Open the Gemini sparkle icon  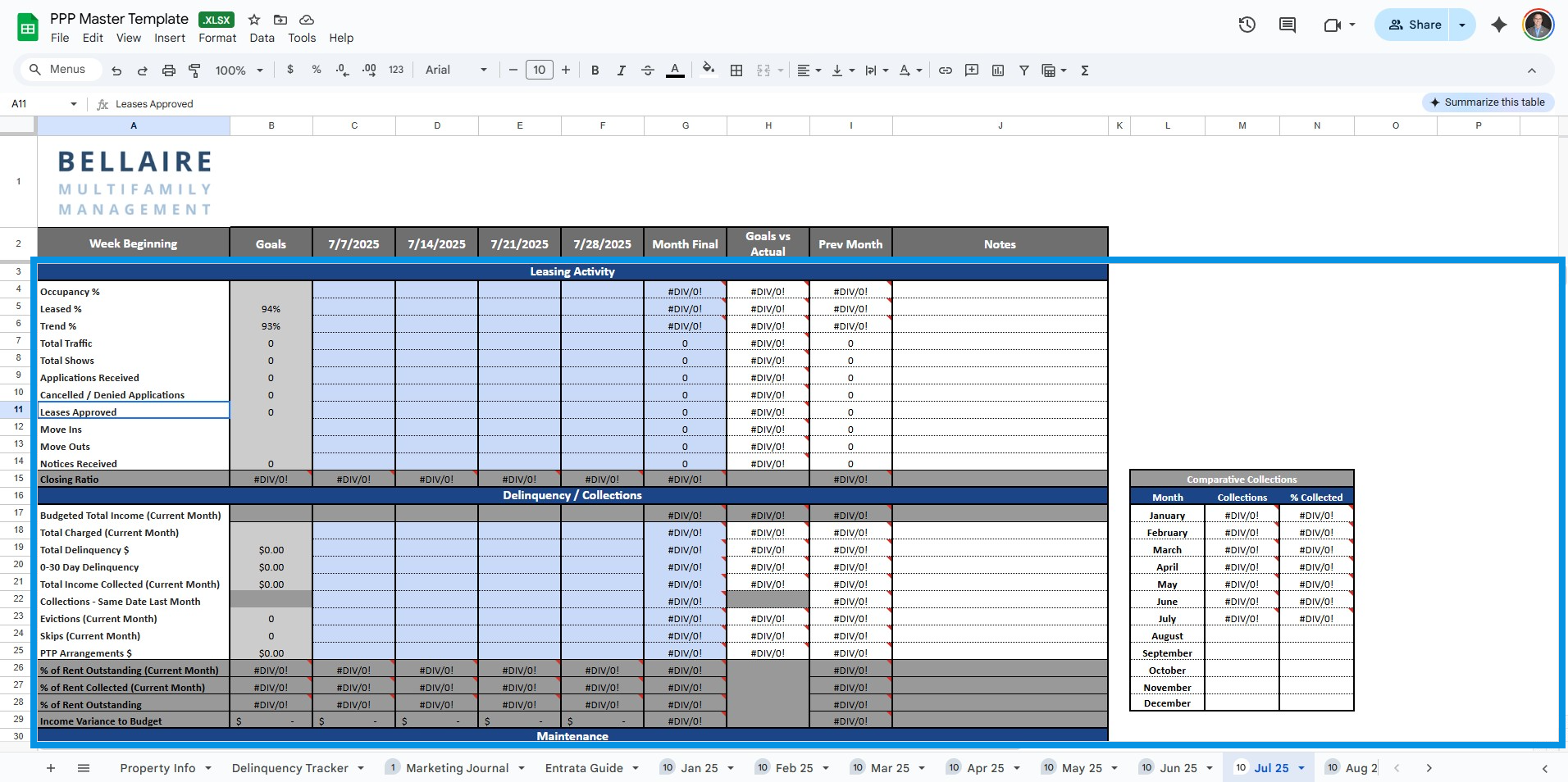1498,25
